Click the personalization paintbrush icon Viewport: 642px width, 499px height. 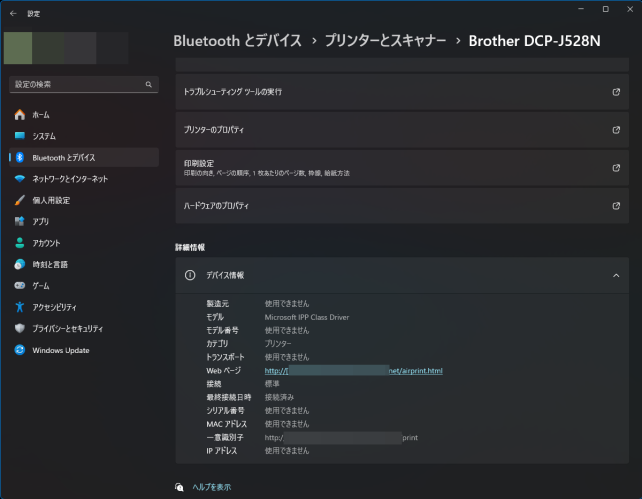(x=20, y=200)
